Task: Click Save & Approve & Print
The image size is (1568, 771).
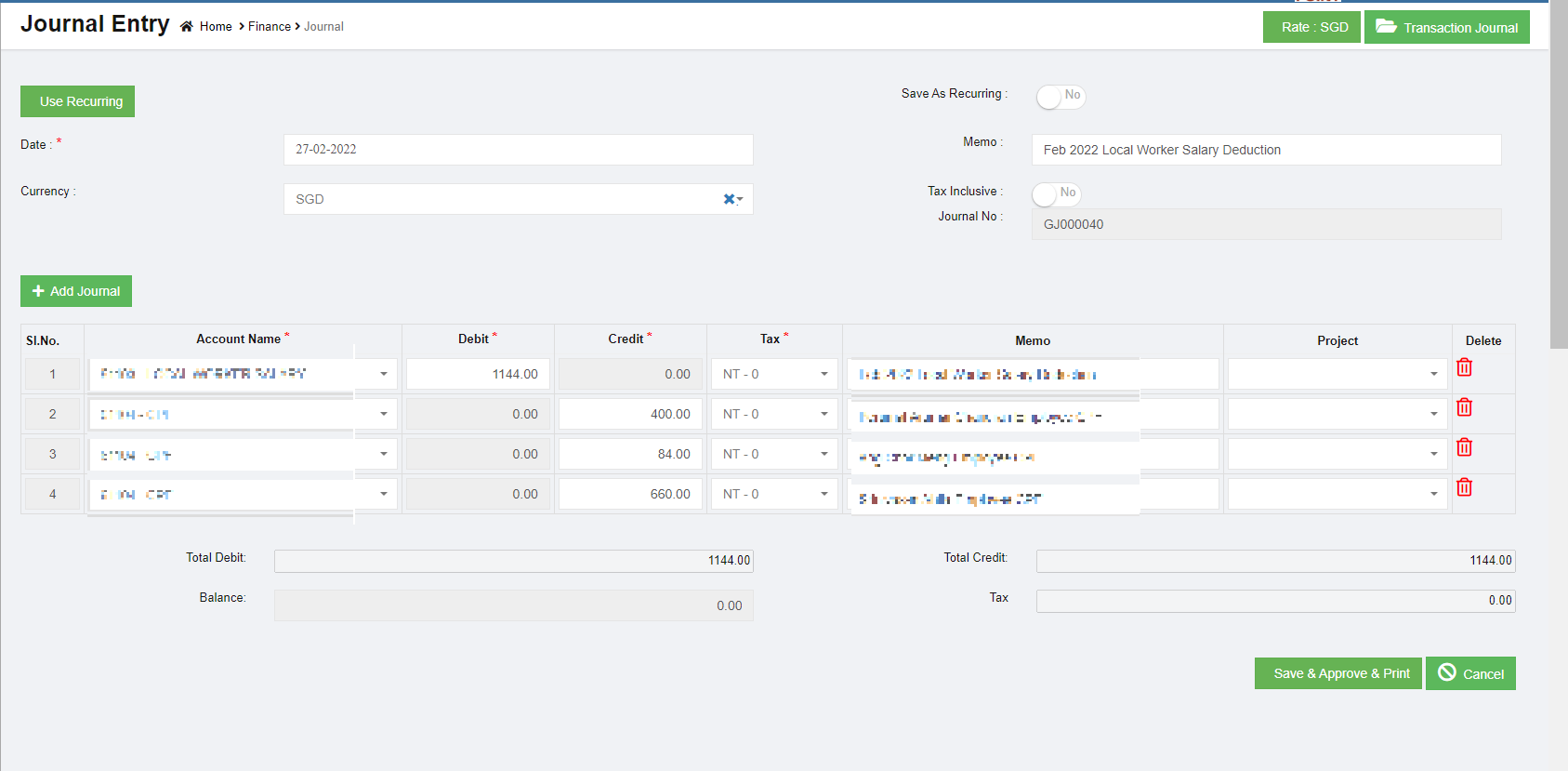Action: coord(1337,673)
